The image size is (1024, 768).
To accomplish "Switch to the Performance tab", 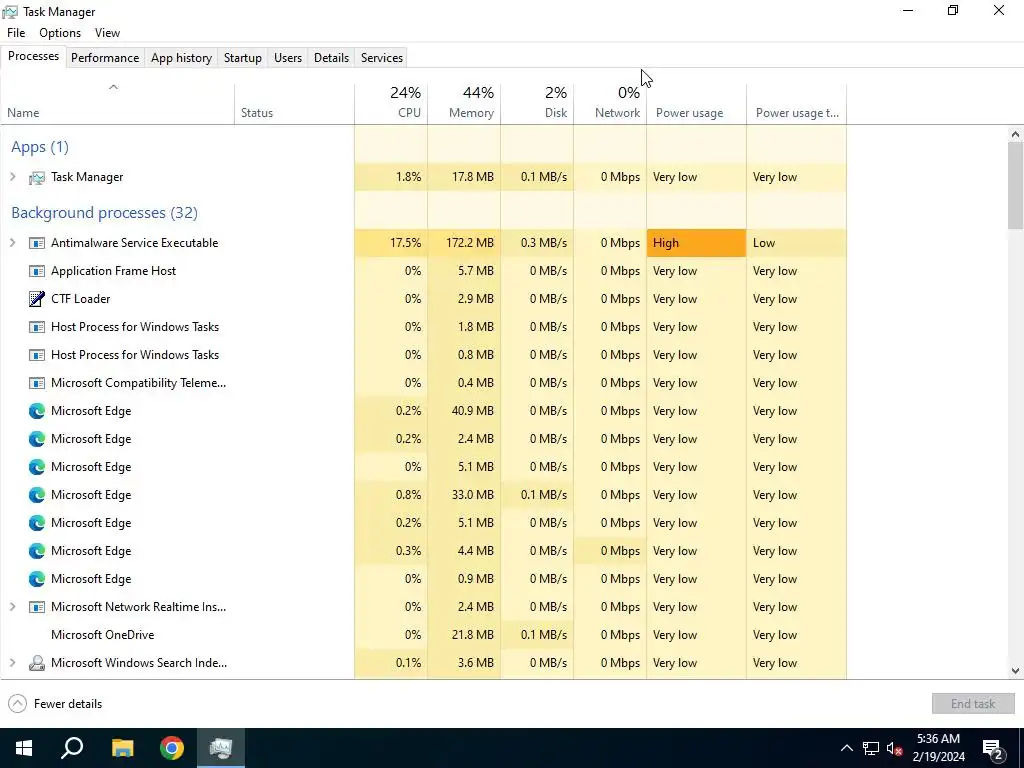I will pyautogui.click(x=105, y=57).
